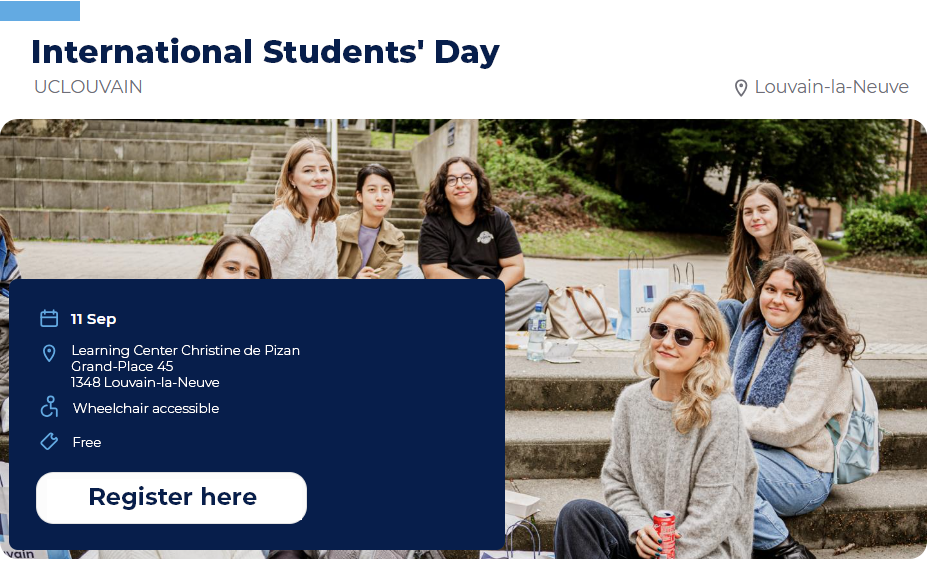Click the 1348 Louvain-la-Neuve postal line

click(145, 382)
